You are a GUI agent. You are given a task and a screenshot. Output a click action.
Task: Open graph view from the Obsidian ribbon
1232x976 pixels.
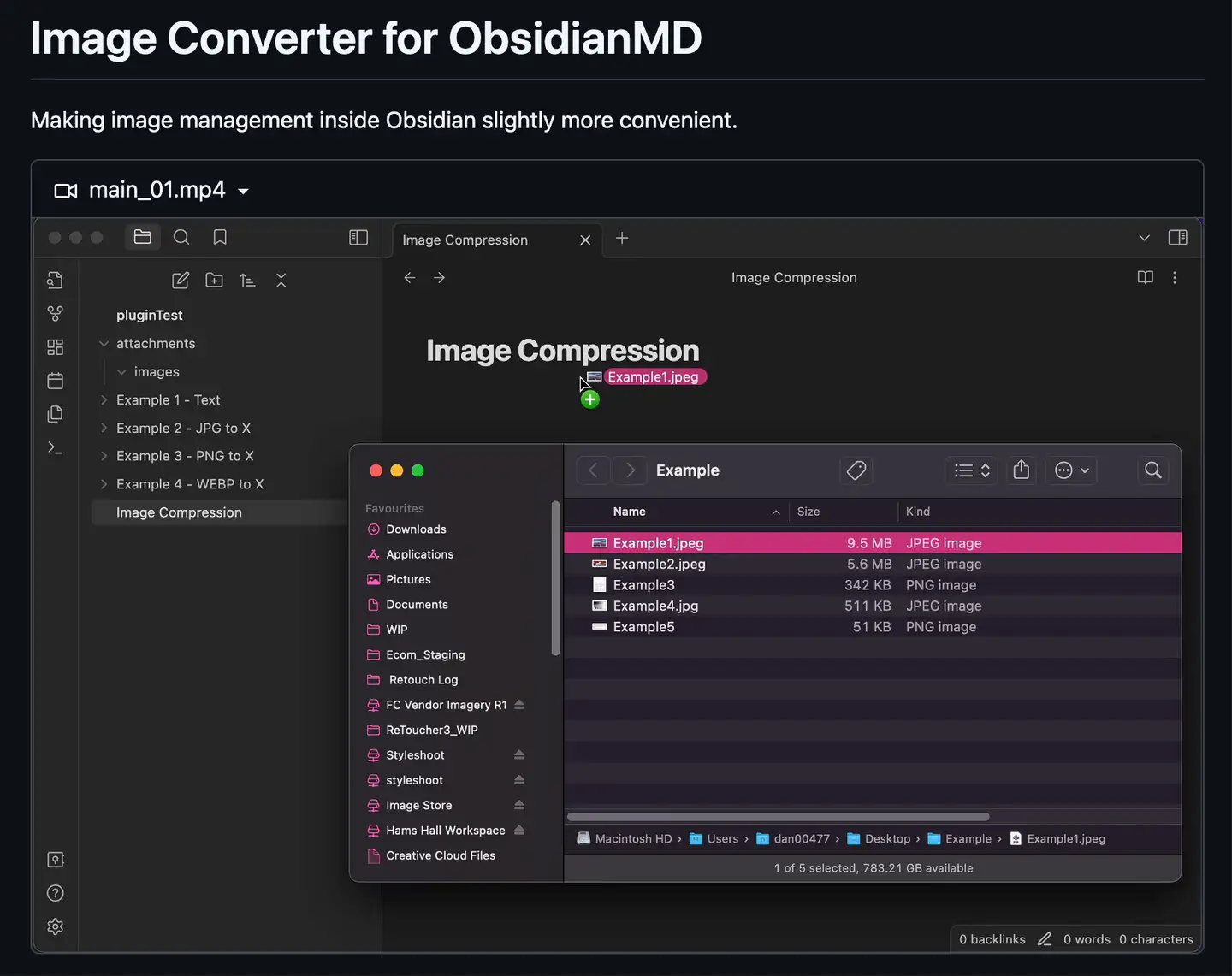coord(56,313)
